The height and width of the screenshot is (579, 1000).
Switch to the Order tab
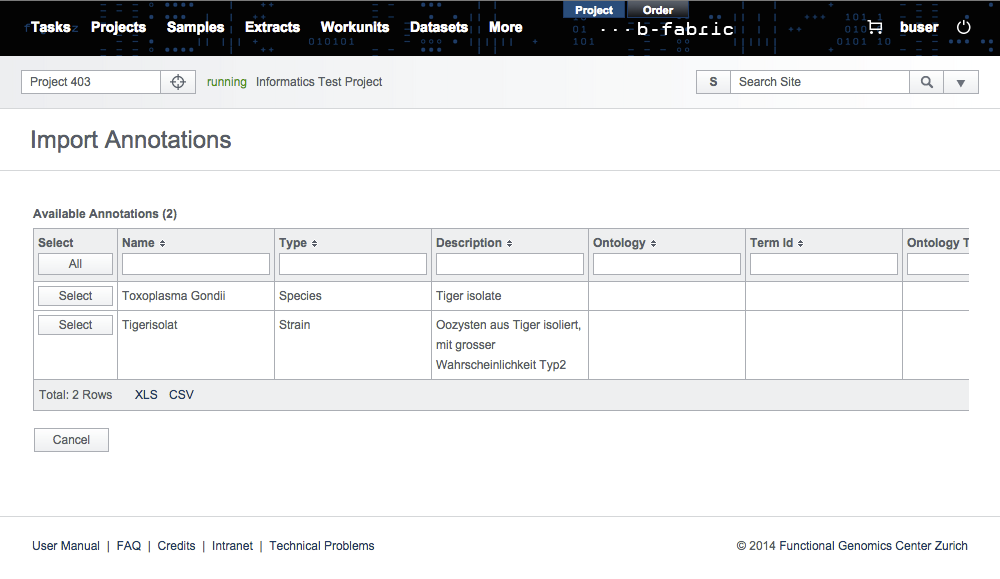tap(658, 10)
